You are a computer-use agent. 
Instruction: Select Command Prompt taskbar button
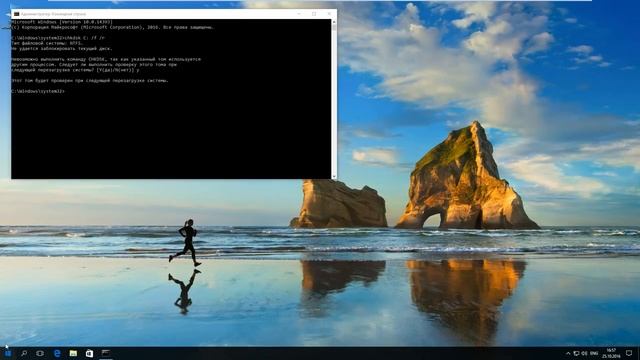(x=106, y=353)
